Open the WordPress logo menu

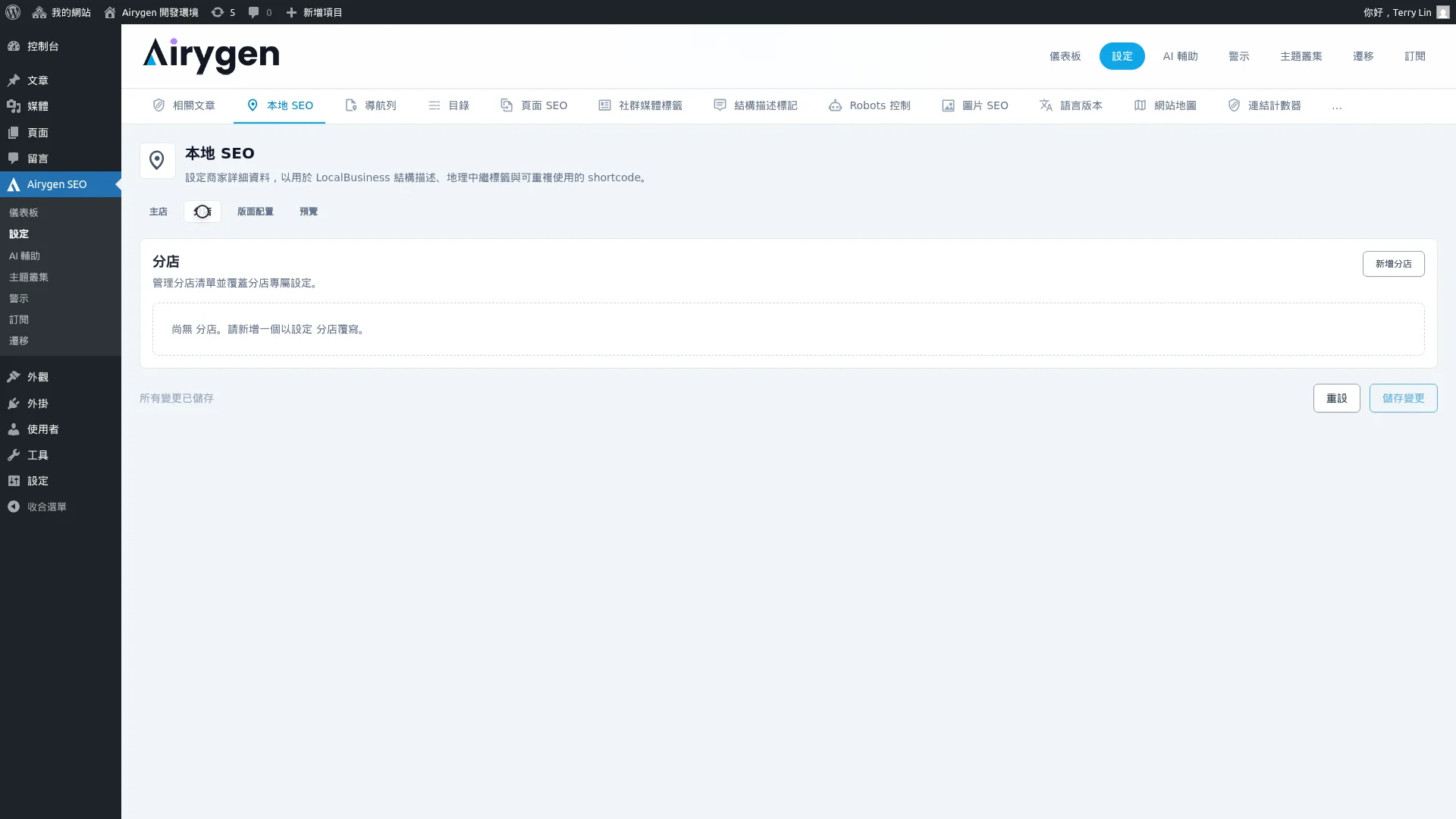click(13, 12)
